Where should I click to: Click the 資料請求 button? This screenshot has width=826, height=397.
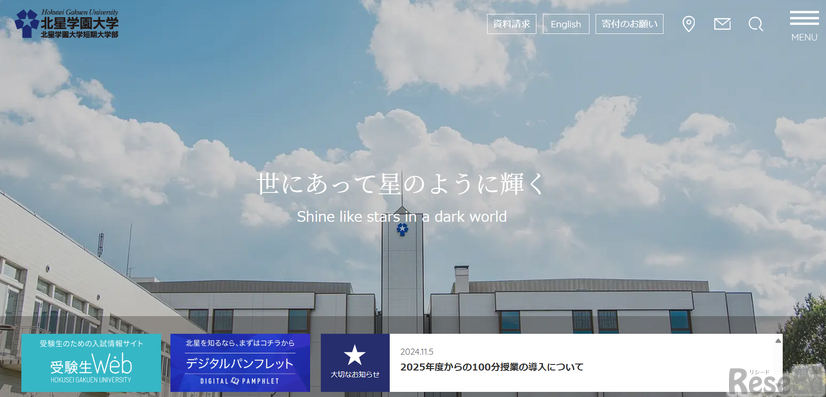click(x=512, y=24)
